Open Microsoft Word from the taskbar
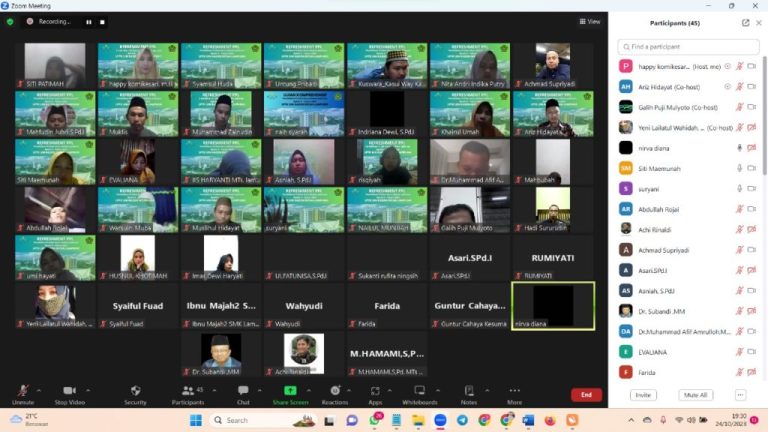Image resolution: width=768 pixels, height=432 pixels. click(528, 420)
